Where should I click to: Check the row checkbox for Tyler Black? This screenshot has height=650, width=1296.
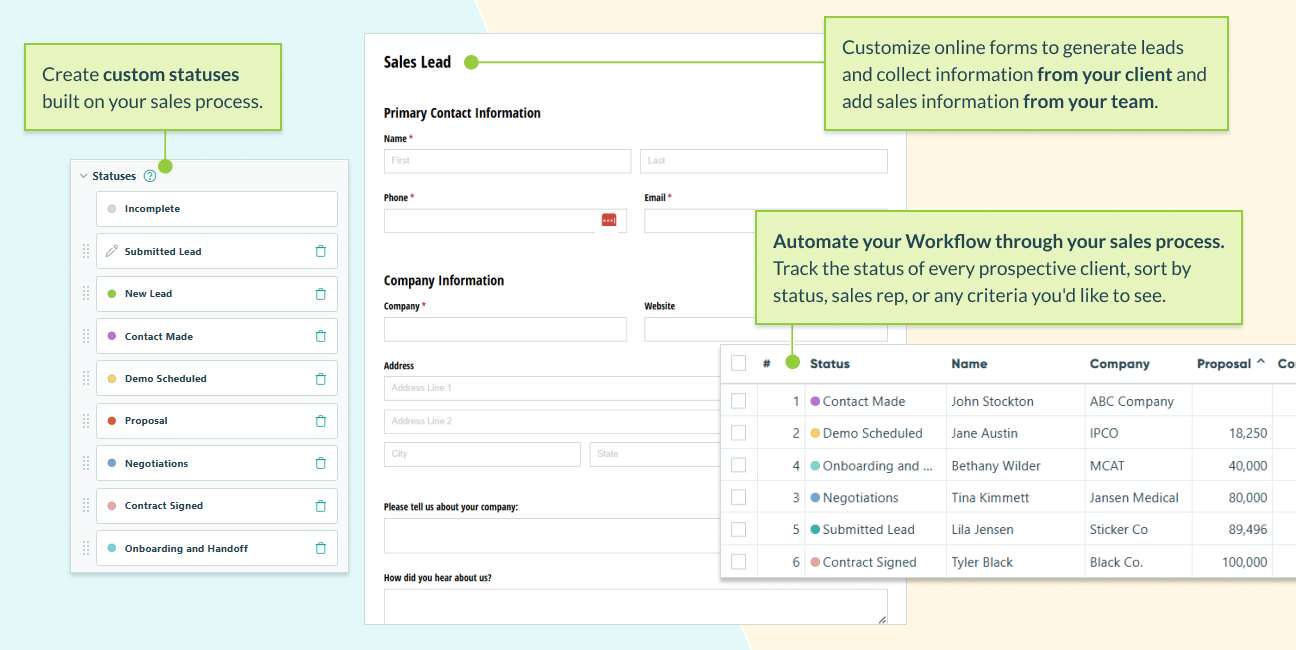pos(738,561)
